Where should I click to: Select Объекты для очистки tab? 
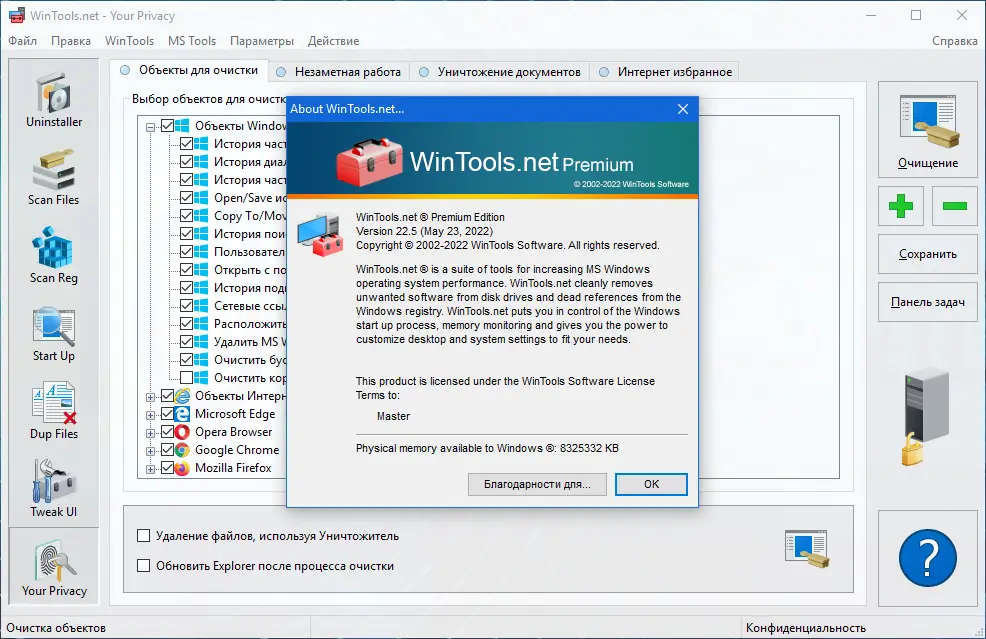pyautogui.click(x=189, y=70)
